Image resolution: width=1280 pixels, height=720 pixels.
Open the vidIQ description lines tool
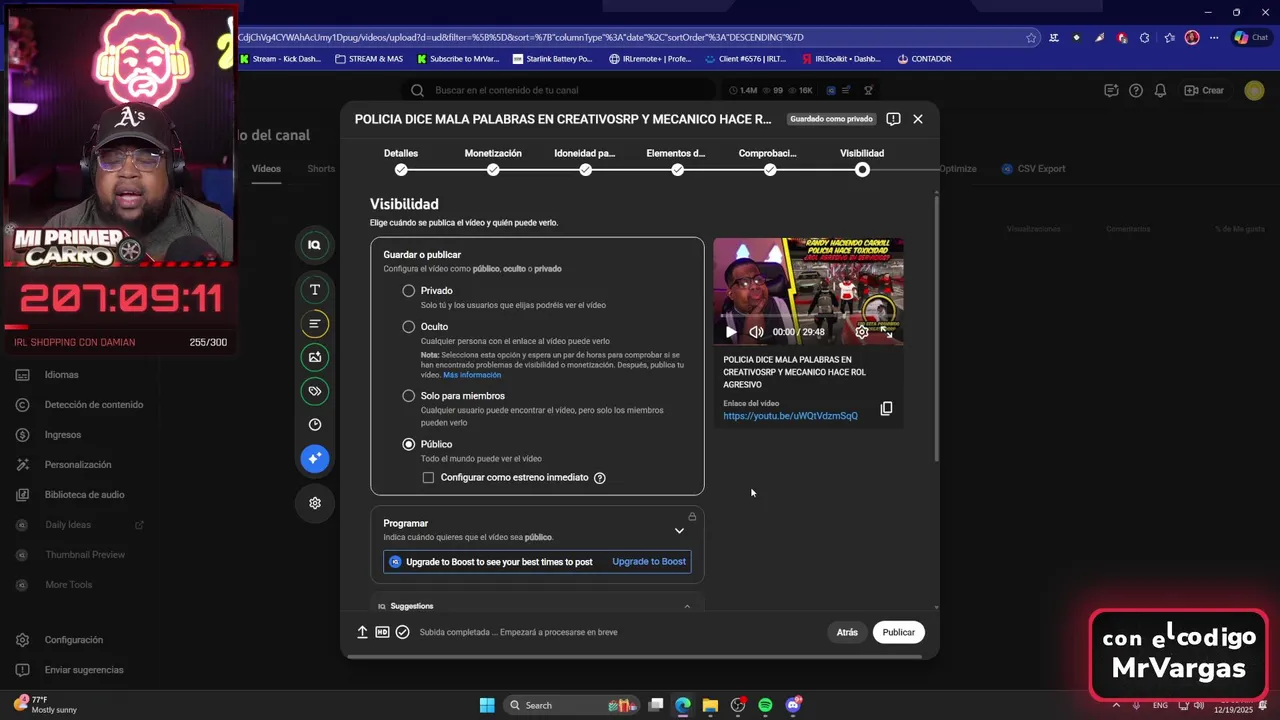coord(314,324)
